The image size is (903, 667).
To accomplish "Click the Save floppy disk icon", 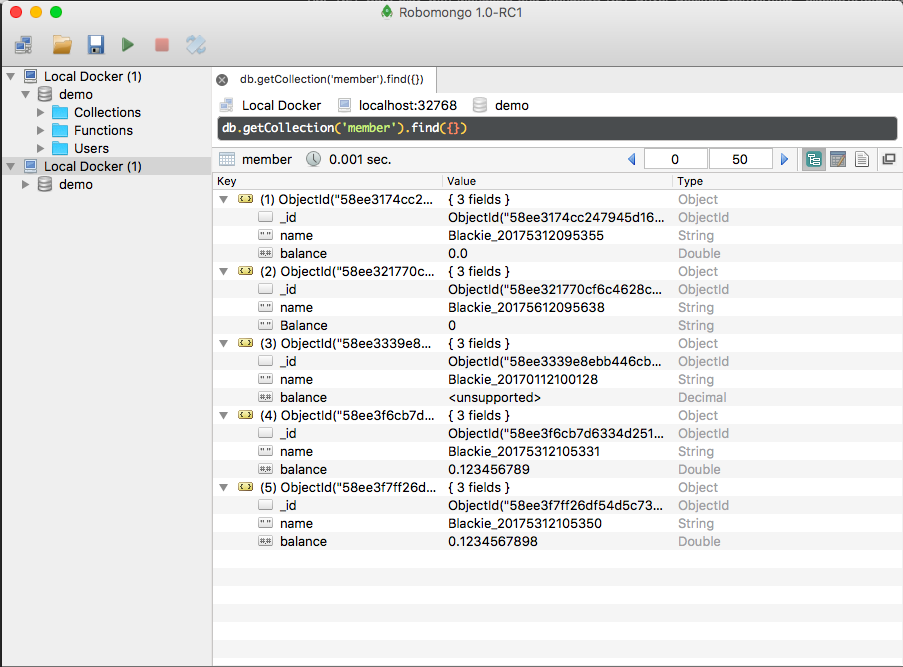I will click(95, 44).
